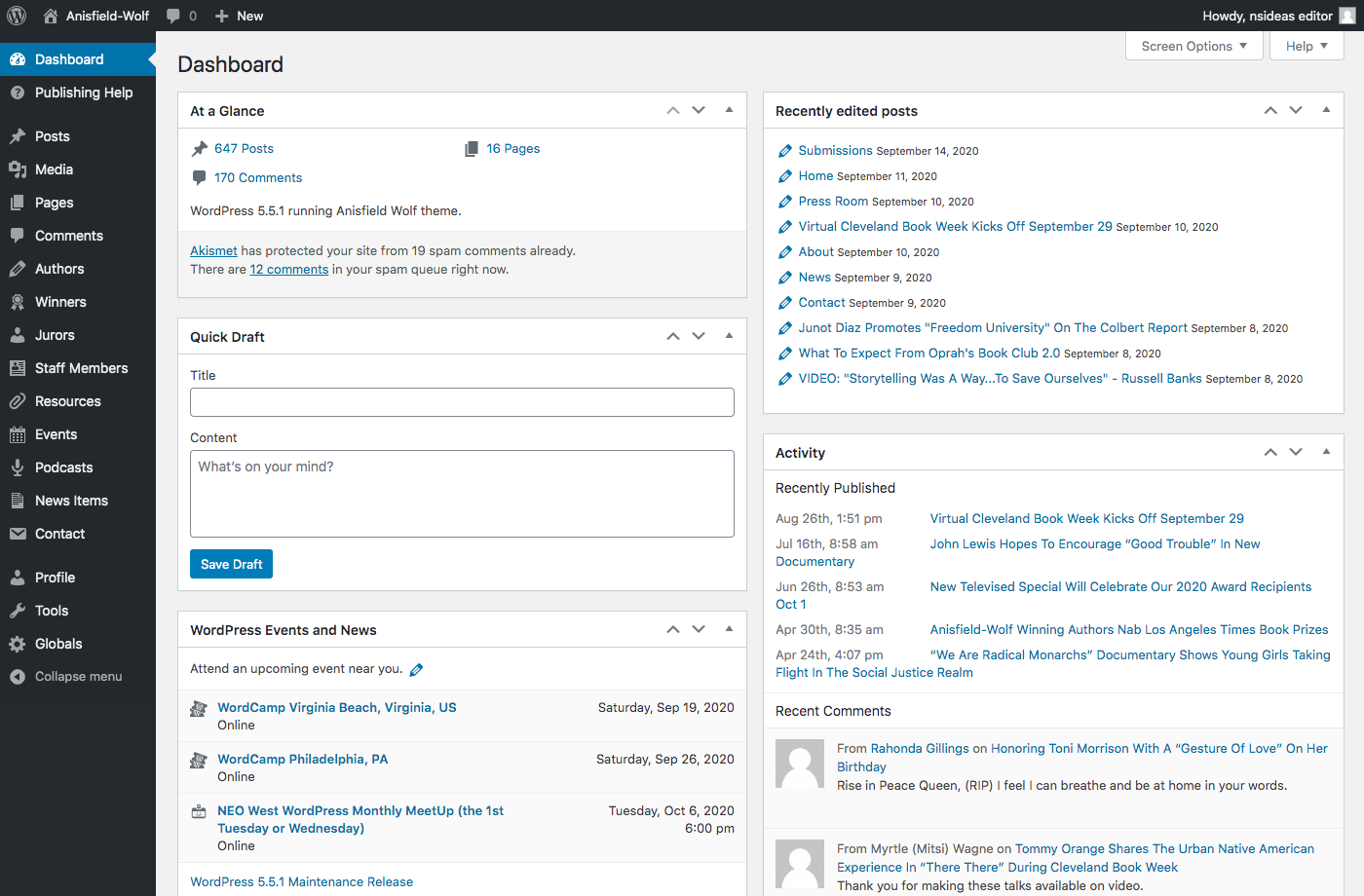
Task: Click Myrtle Wagne comment avatar thumbnail
Action: 800,864
